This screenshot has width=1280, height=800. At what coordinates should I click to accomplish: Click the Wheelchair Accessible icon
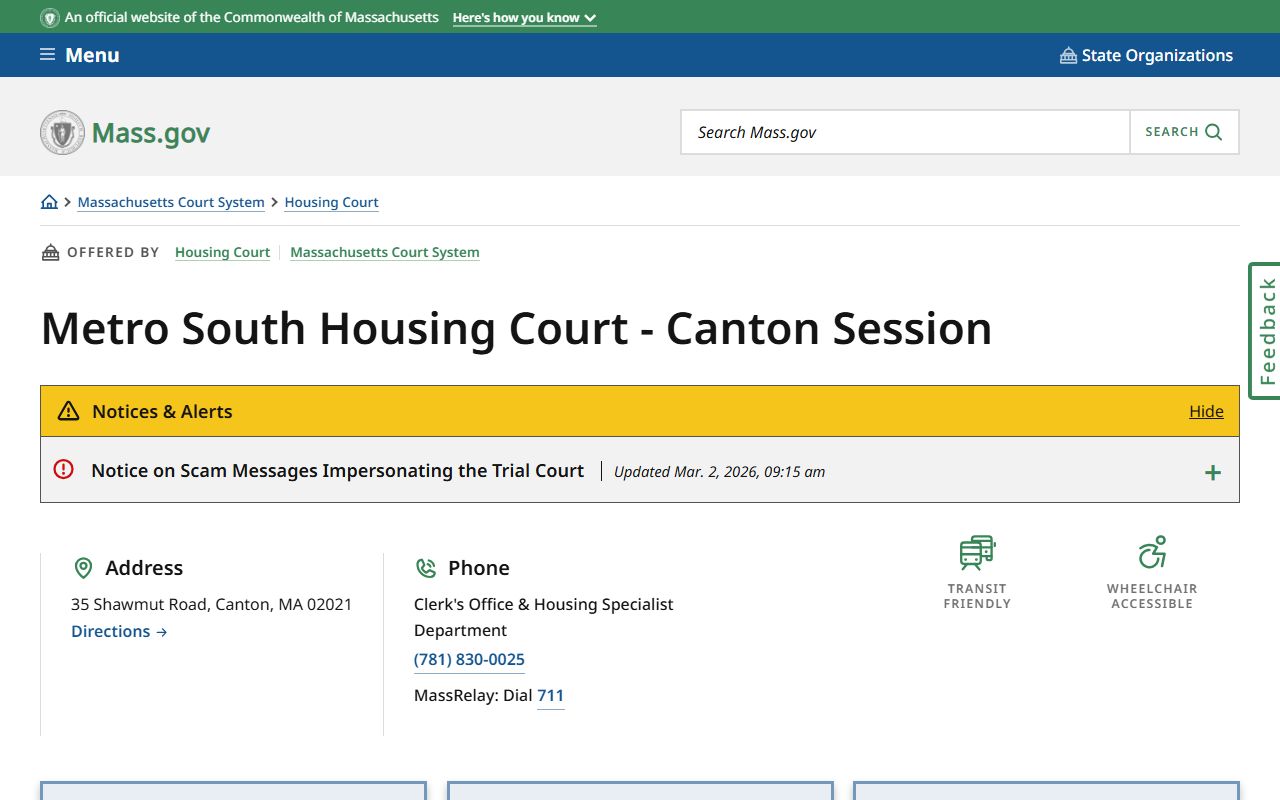(x=1152, y=552)
